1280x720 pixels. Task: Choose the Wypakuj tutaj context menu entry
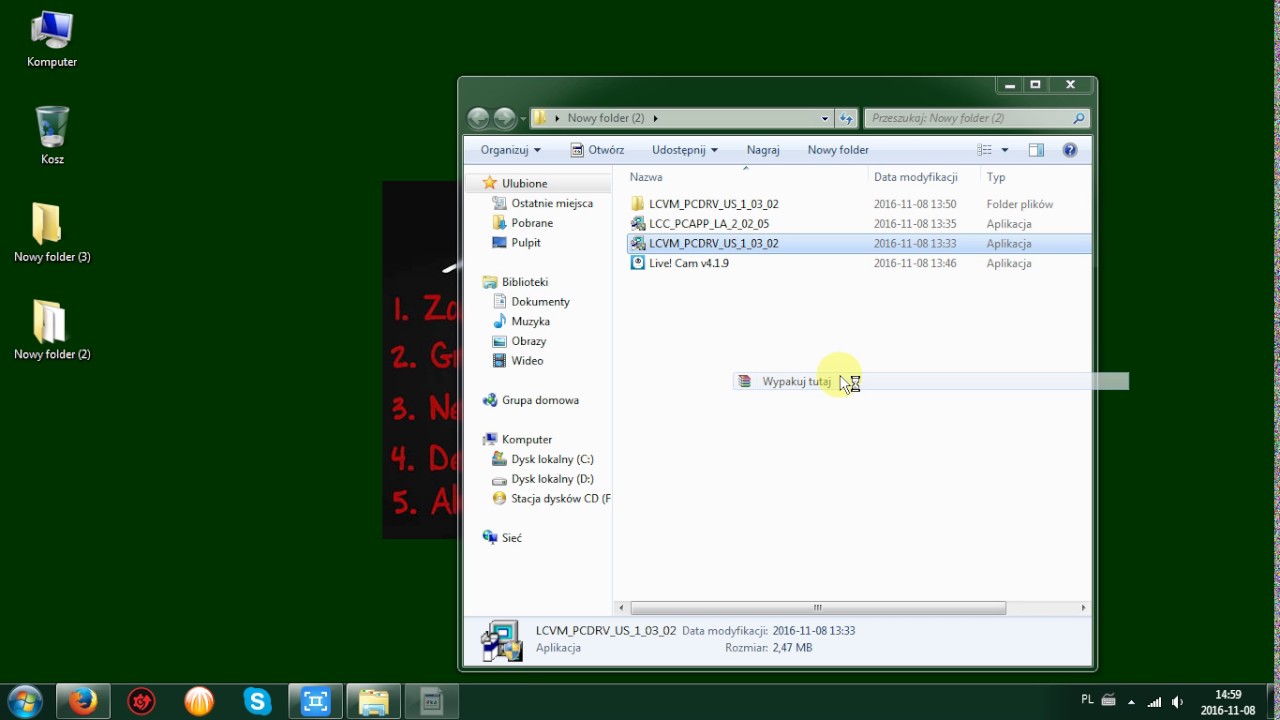click(931, 381)
